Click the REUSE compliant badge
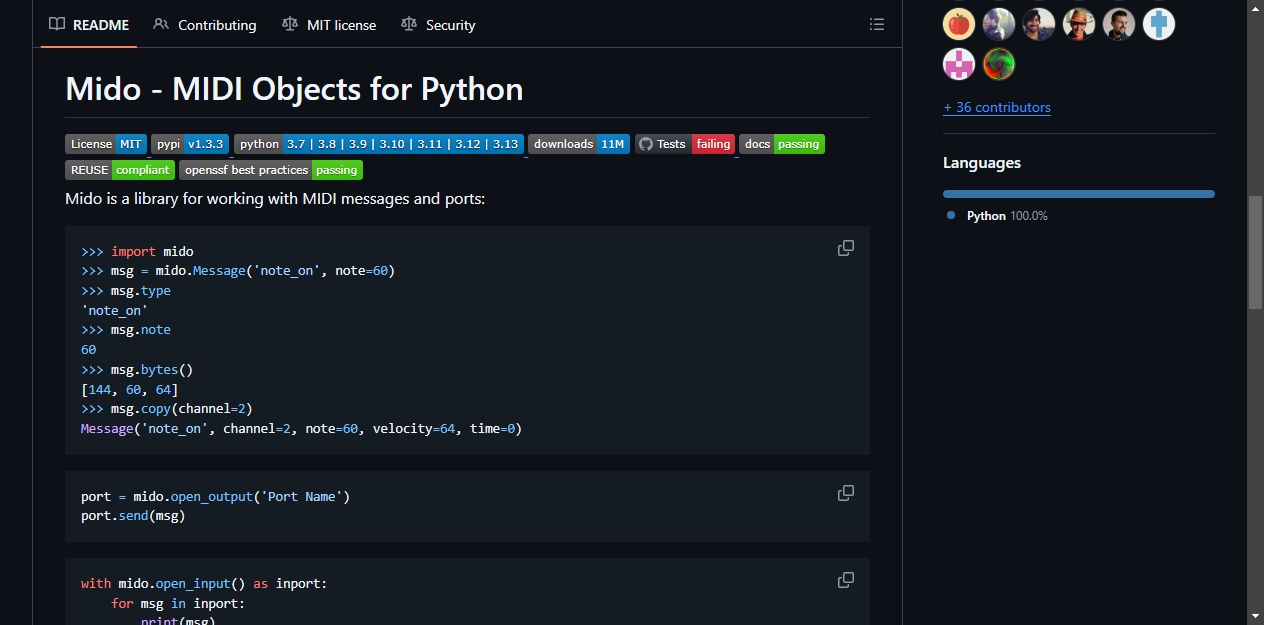 click(120, 170)
